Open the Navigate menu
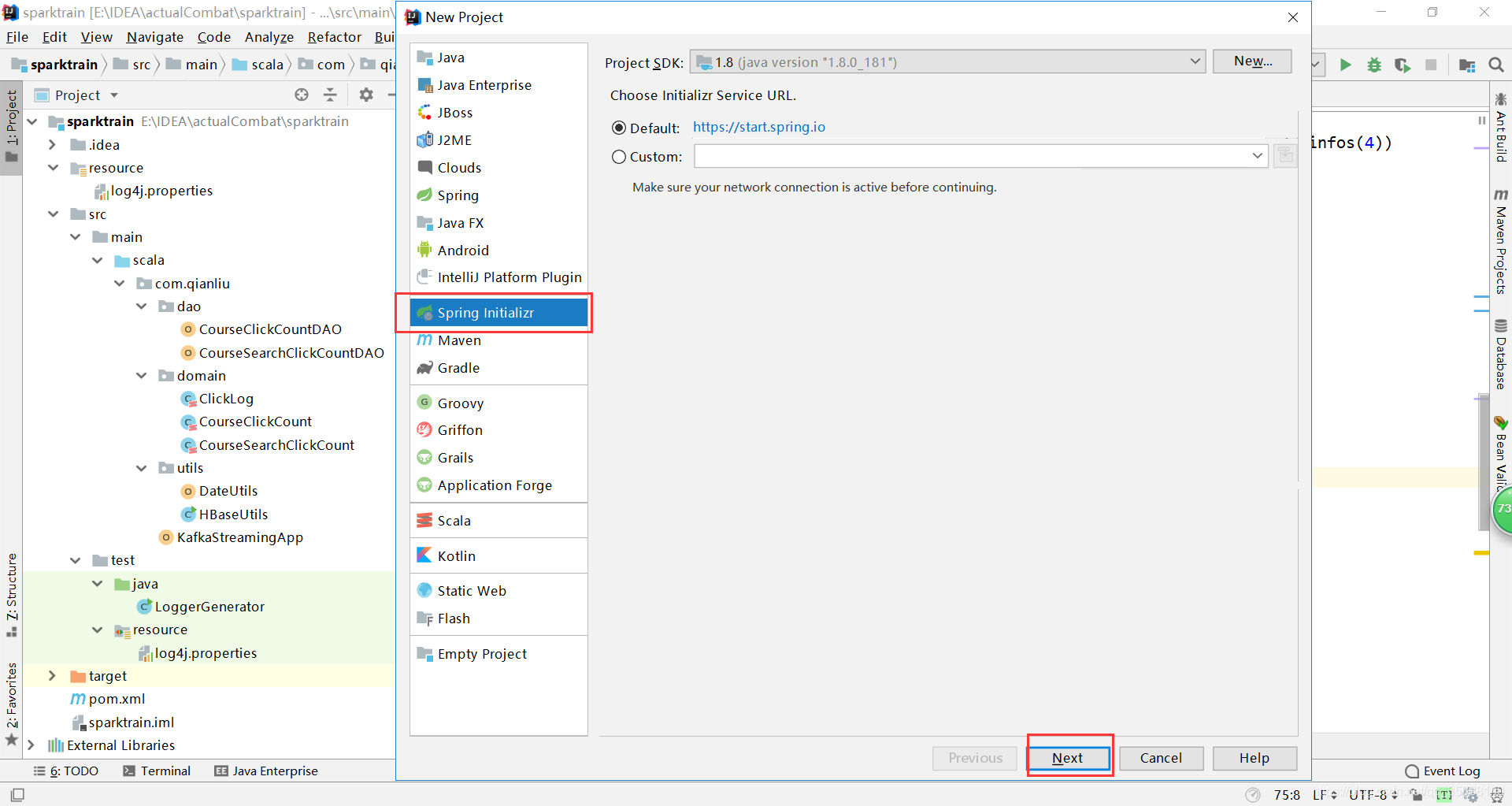 tap(155, 37)
